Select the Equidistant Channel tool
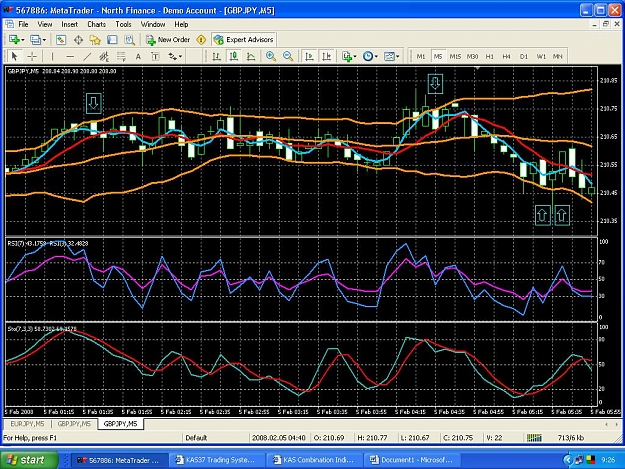 (x=104, y=56)
